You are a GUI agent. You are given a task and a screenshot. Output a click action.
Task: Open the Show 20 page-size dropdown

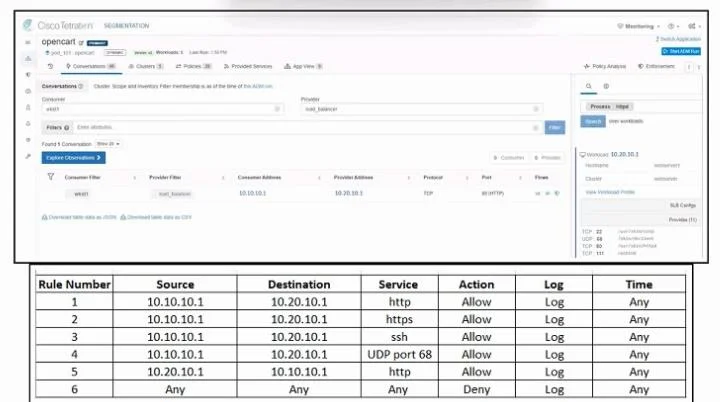(x=108, y=144)
